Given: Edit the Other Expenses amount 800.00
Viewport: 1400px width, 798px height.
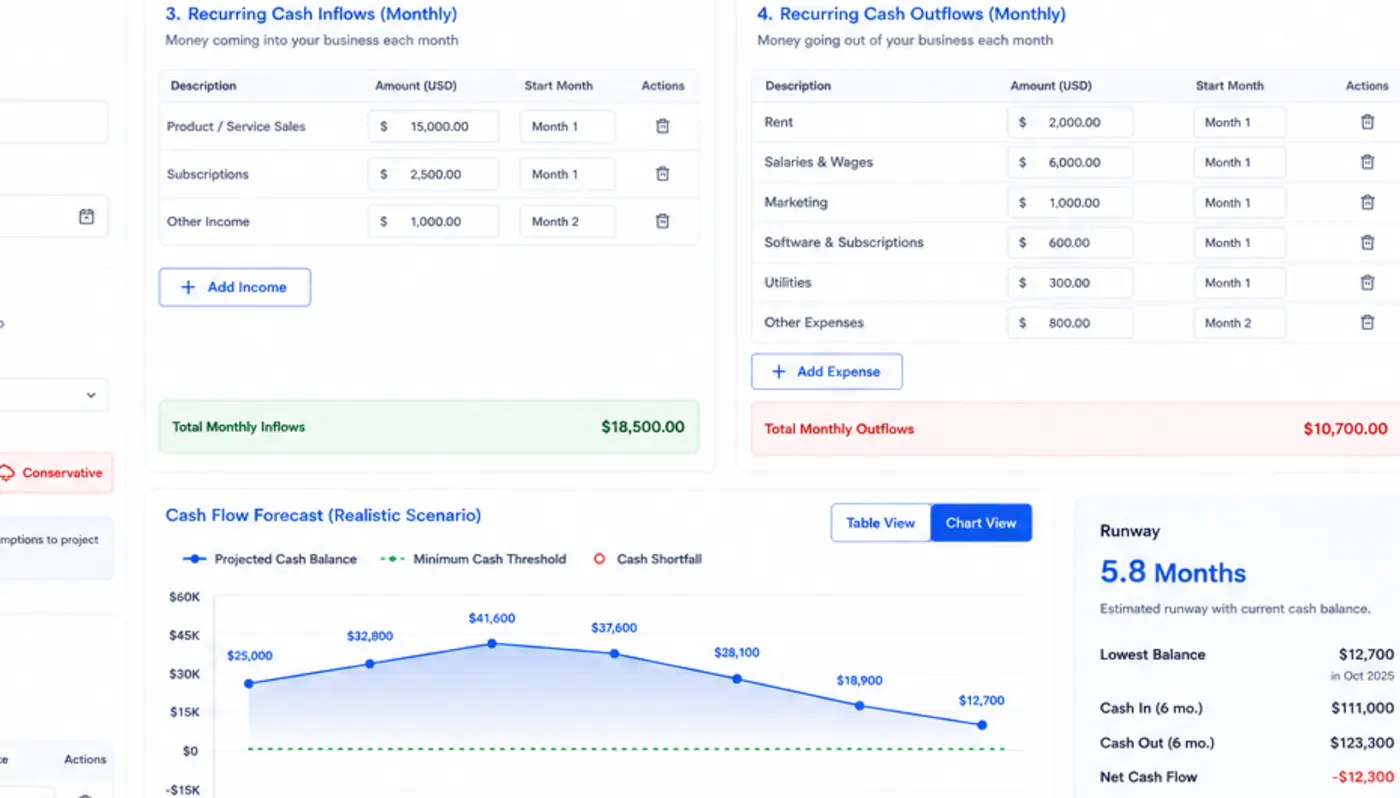Looking at the screenshot, I should [1070, 323].
